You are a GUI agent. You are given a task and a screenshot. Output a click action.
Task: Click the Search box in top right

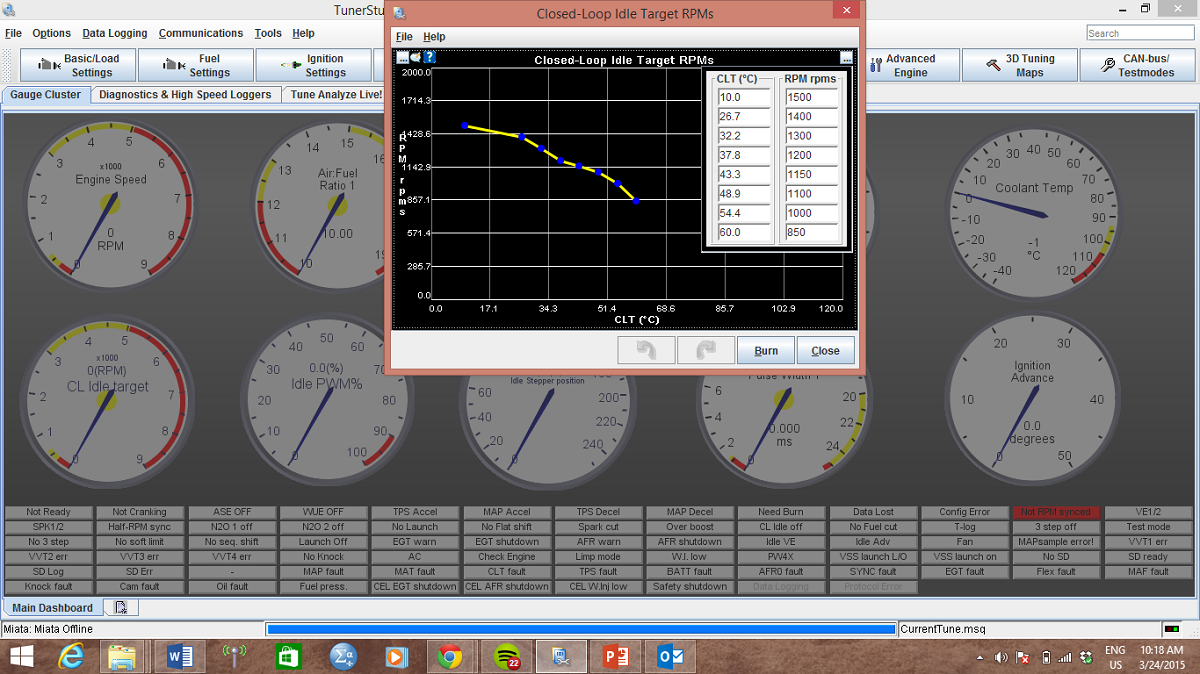[1140, 33]
